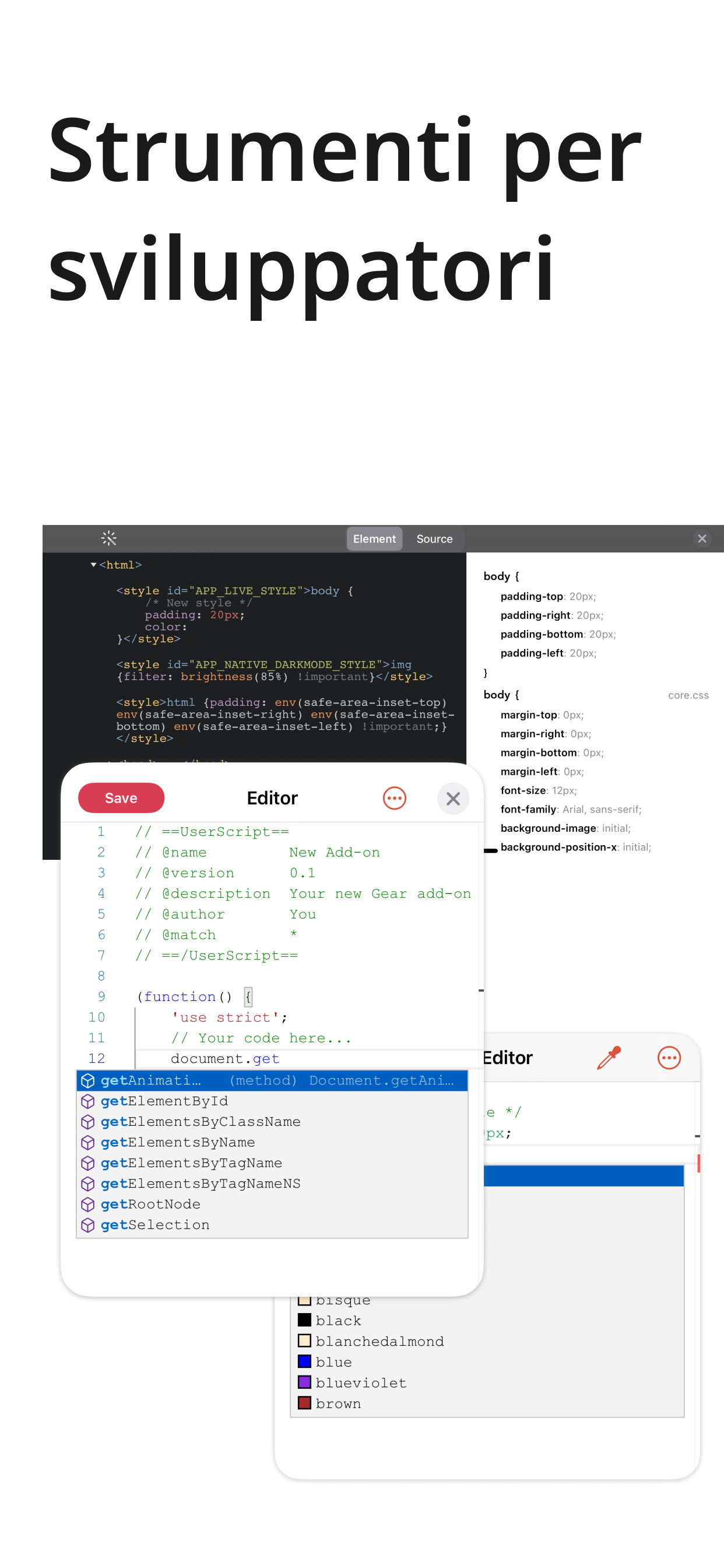
Task: Click the getElementById method cube icon
Action: [x=87, y=1101]
